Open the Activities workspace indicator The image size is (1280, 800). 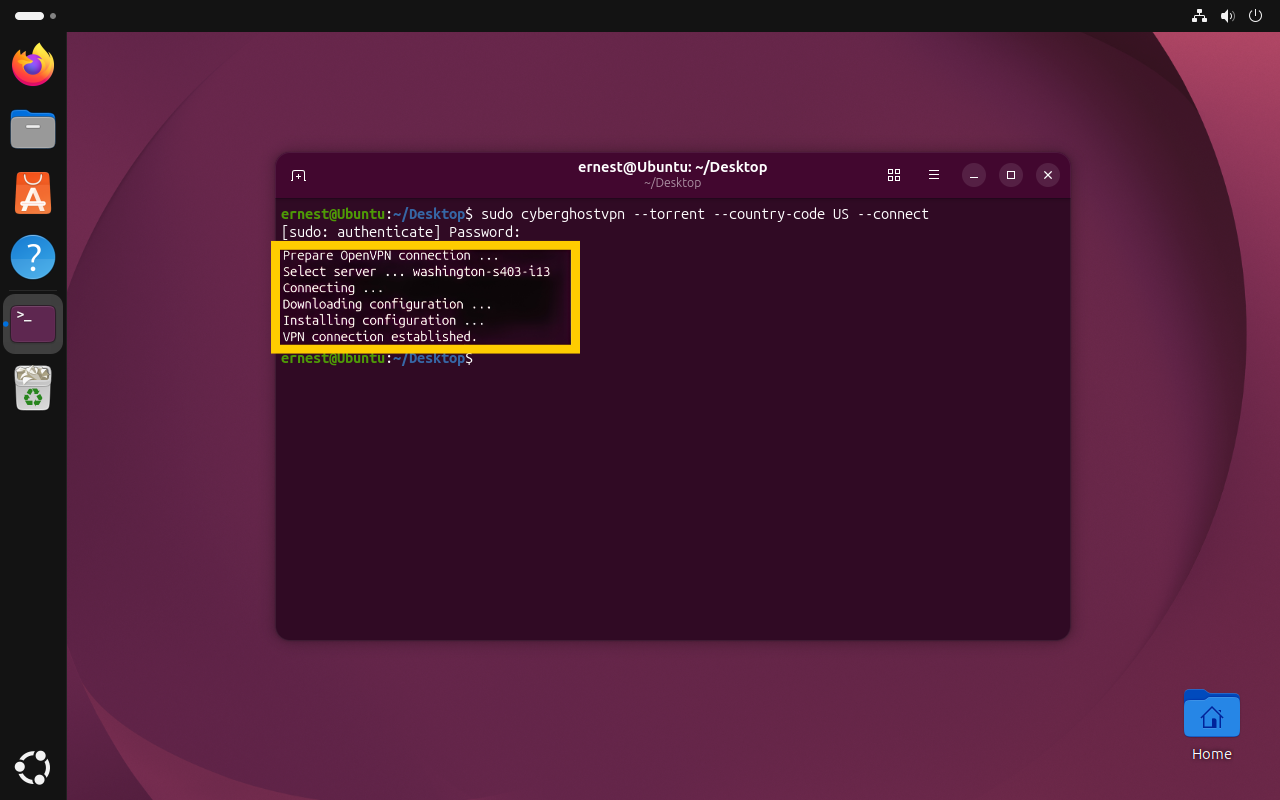[x=35, y=16]
